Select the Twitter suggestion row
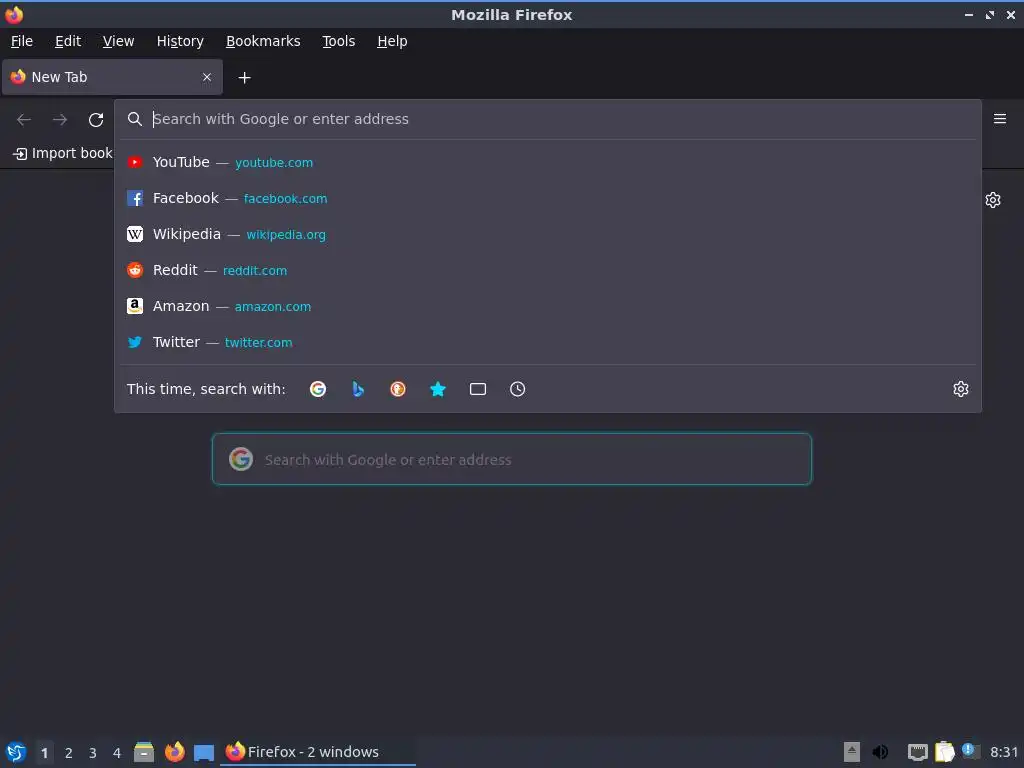The height and width of the screenshot is (768, 1024). (x=548, y=342)
